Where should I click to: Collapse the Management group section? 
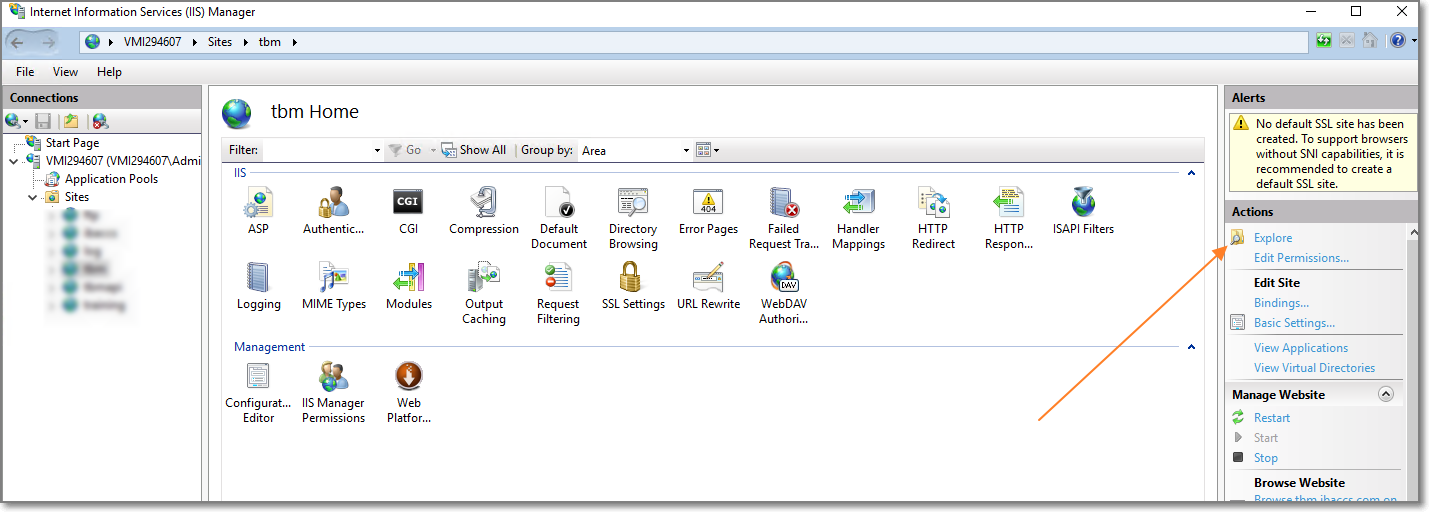[1191, 347]
